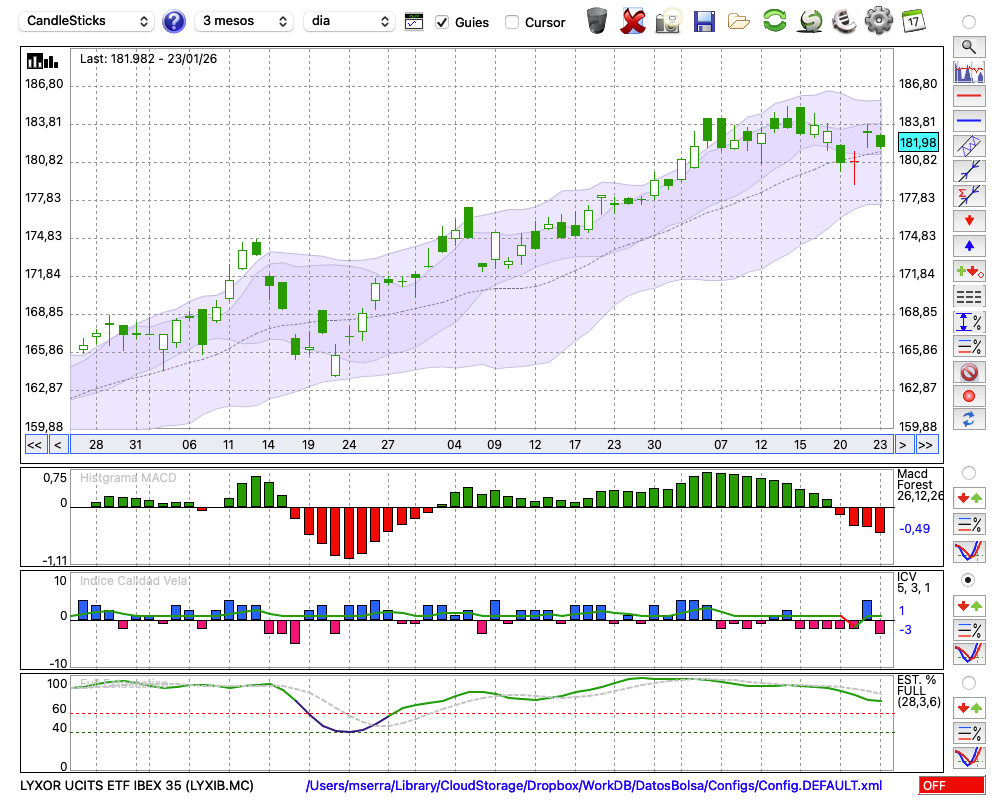1000x800 pixels.
Task: Select the blue percent range measure tool
Action: coord(969,322)
